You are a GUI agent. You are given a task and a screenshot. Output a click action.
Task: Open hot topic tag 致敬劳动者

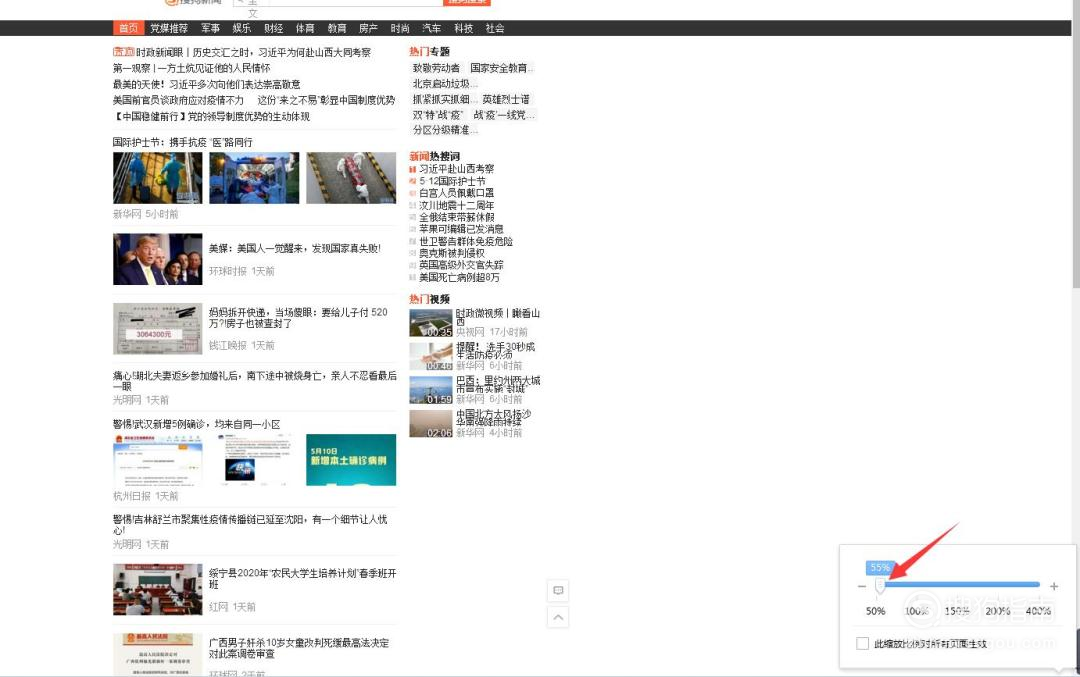[436, 68]
